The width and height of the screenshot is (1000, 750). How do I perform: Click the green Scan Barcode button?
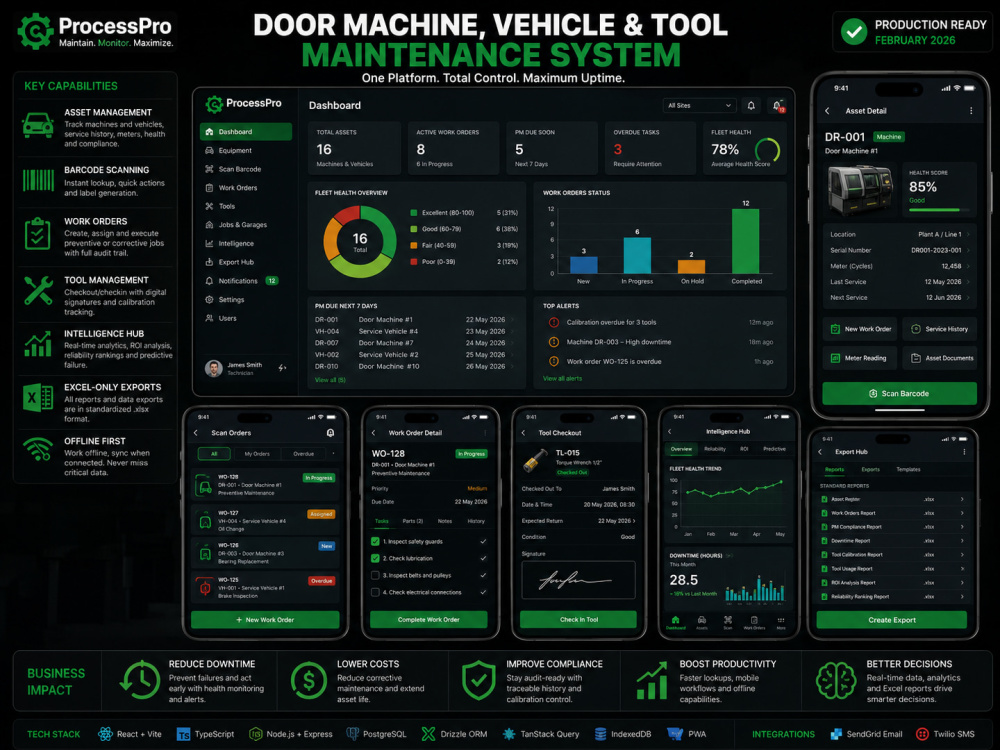coord(899,393)
